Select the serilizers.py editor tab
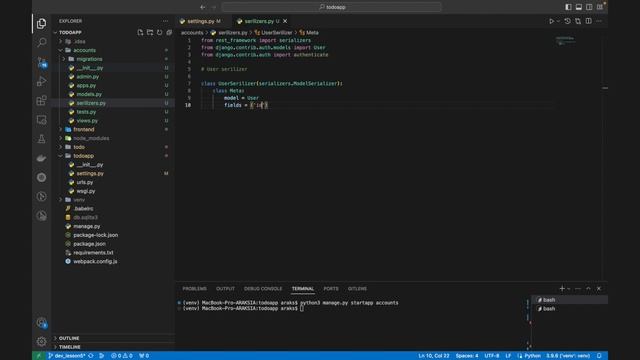 tap(259, 21)
